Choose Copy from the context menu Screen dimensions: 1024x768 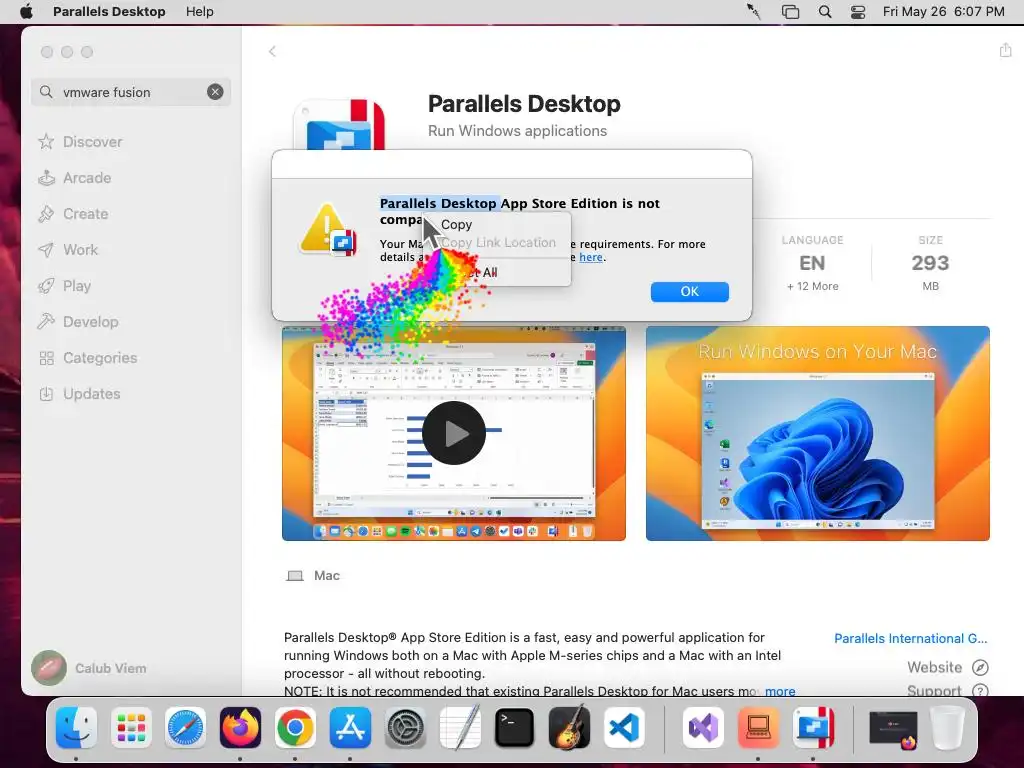[456, 225]
